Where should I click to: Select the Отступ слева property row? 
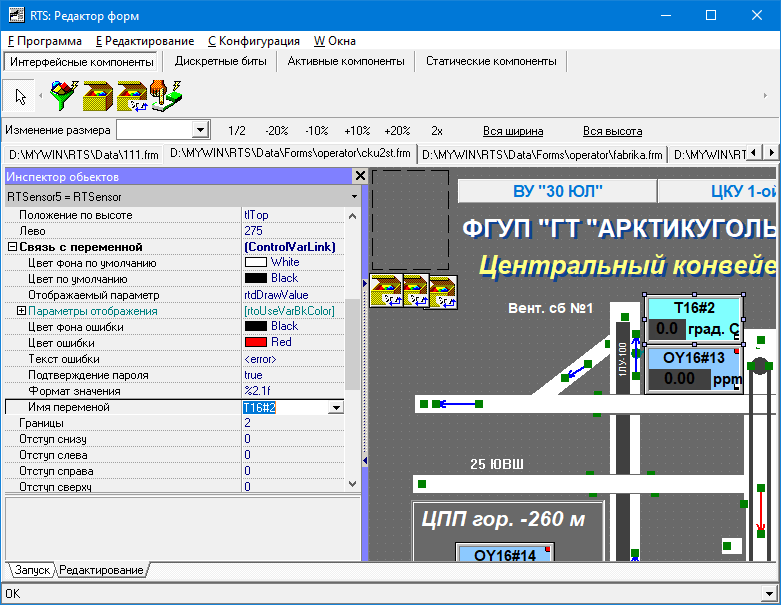(174, 455)
